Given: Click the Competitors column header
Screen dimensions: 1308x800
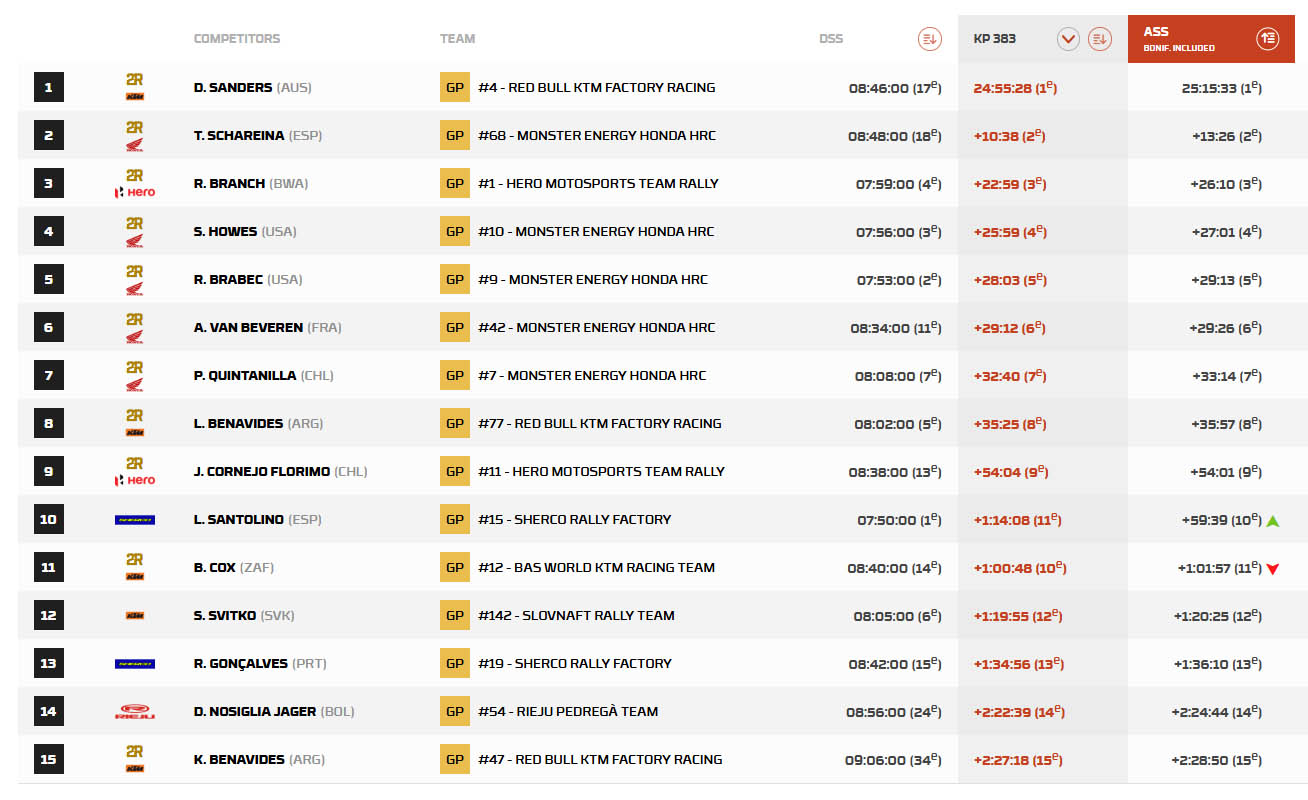Looking at the screenshot, I should tap(237, 39).
